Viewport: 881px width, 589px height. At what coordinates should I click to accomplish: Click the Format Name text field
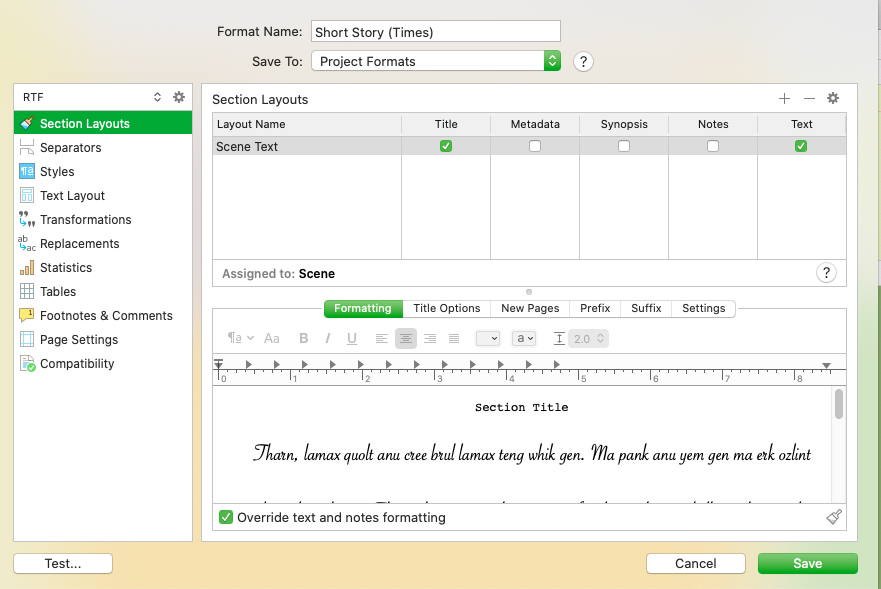pos(436,32)
